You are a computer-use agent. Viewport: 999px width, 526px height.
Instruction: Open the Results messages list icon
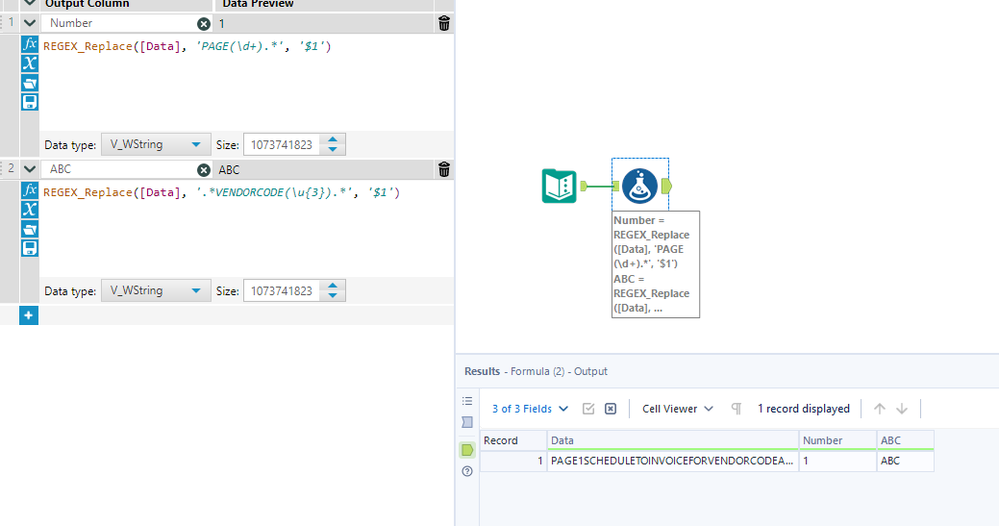pyautogui.click(x=467, y=401)
